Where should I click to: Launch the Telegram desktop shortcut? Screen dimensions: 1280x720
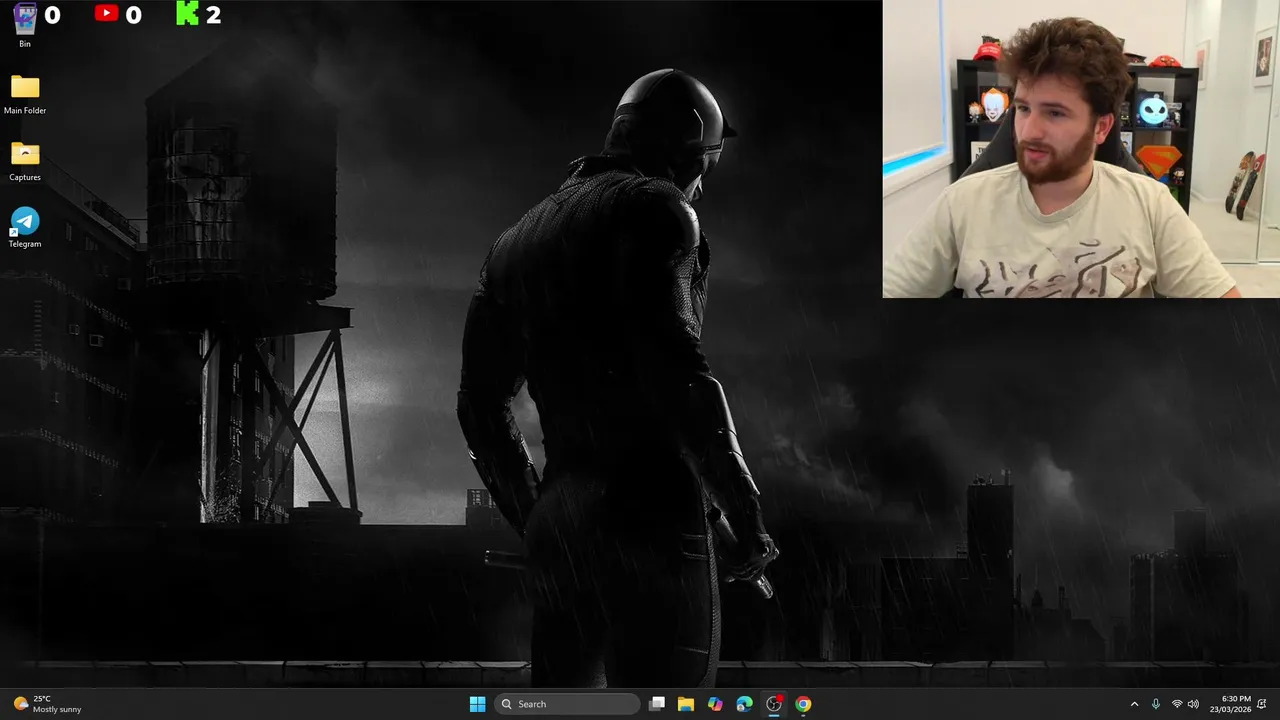click(25, 228)
